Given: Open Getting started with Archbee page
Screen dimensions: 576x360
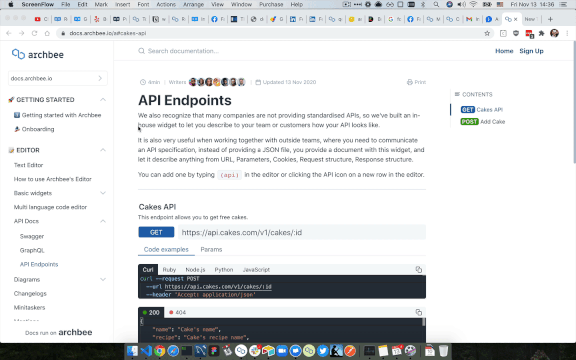Looking at the screenshot, I should [57, 115].
